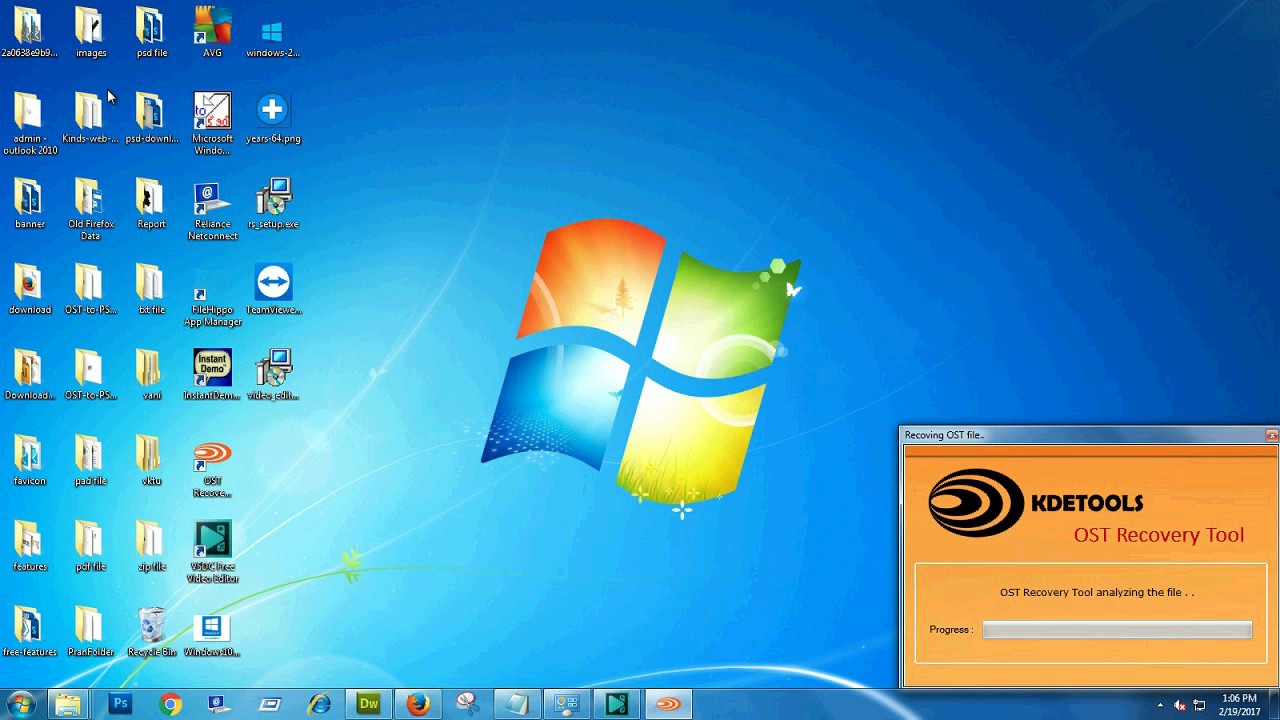The height and width of the screenshot is (720, 1280).
Task: Open the Snipping Tool taskbar icon
Action: pos(467,704)
